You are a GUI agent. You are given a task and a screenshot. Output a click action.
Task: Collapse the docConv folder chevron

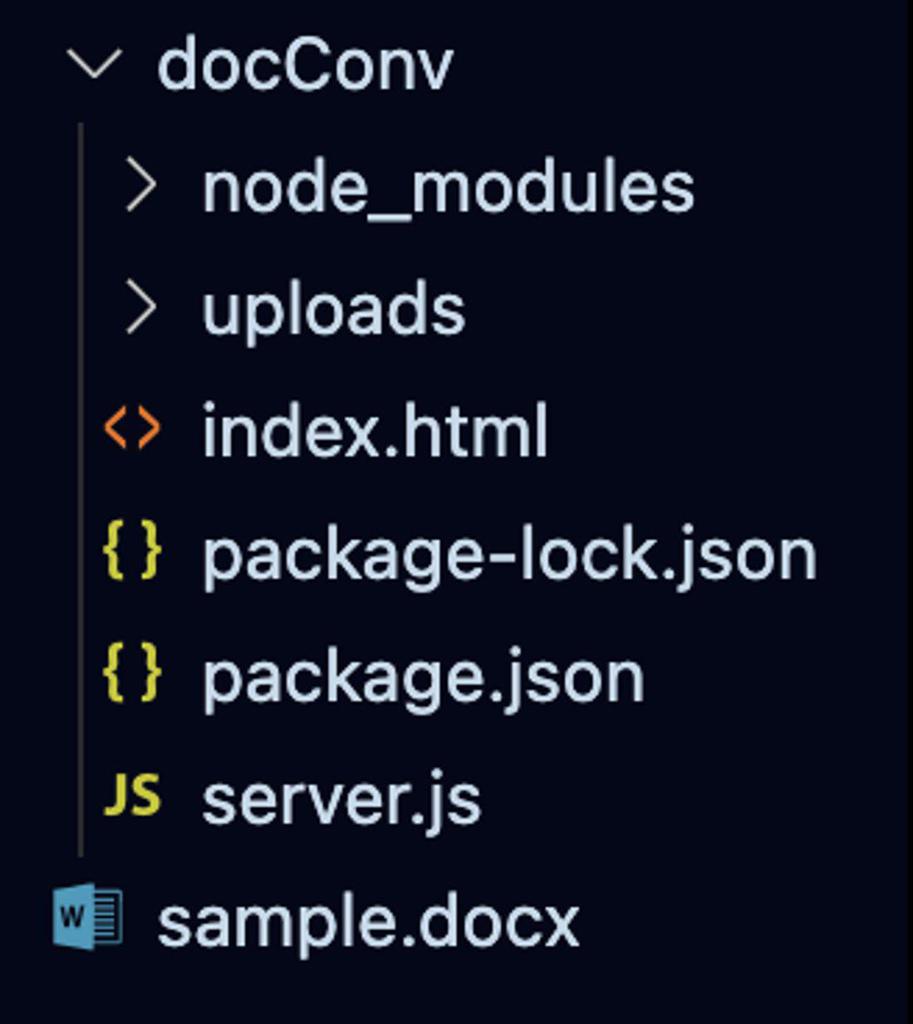click(x=94, y=66)
